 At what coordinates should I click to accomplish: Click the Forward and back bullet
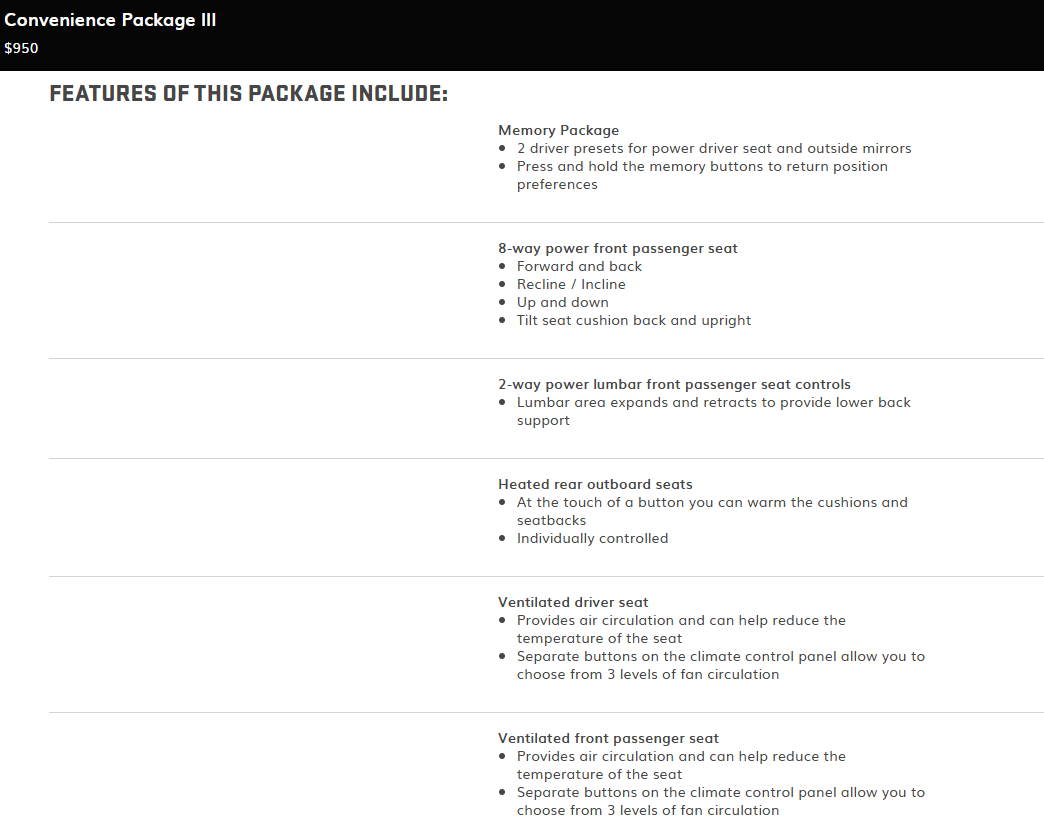(579, 266)
